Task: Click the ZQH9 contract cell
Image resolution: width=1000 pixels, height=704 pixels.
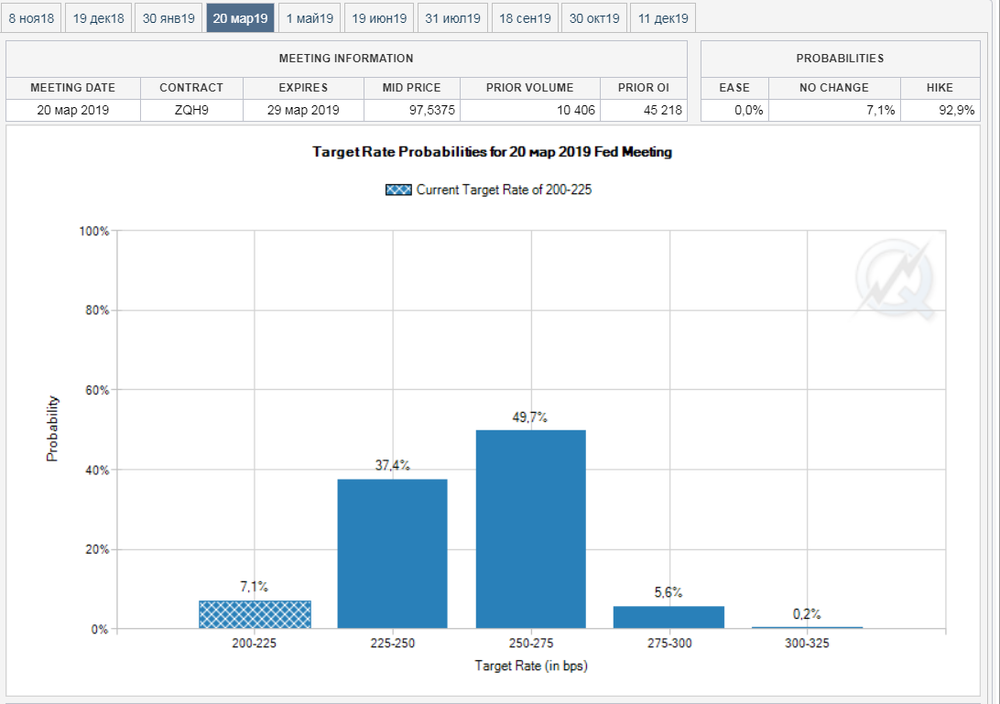Action: tap(191, 110)
